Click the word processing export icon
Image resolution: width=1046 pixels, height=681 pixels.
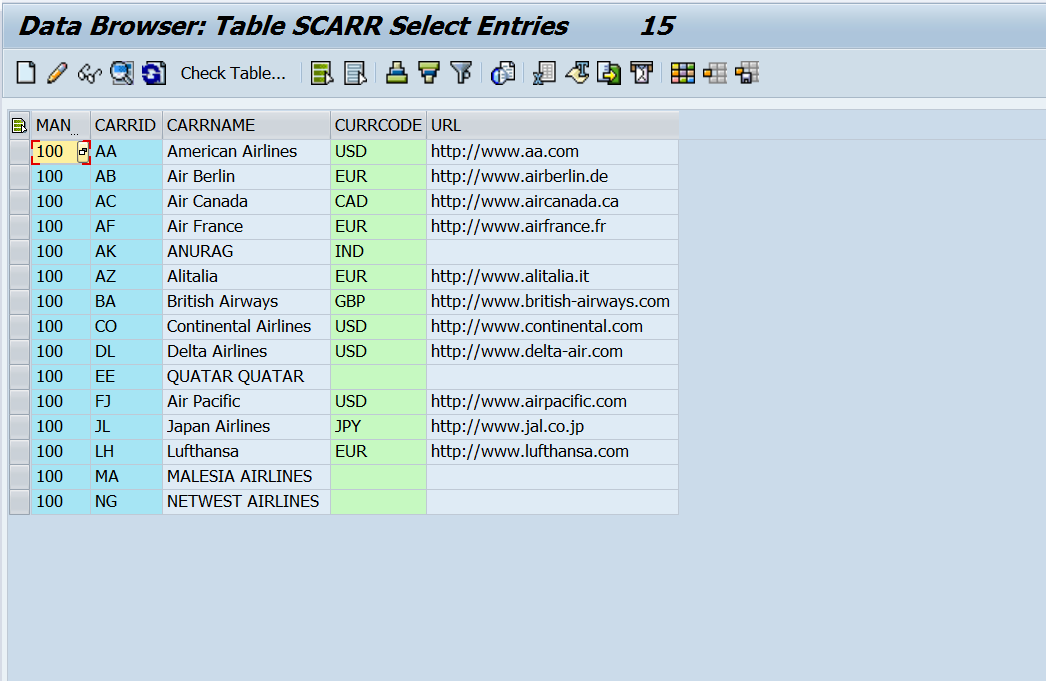coord(577,72)
